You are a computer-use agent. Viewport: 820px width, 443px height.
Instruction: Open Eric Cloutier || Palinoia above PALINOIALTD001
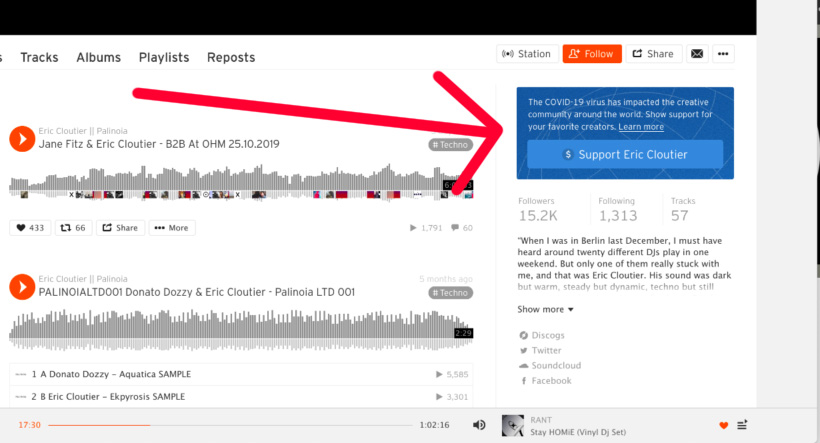[x=83, y=279]
